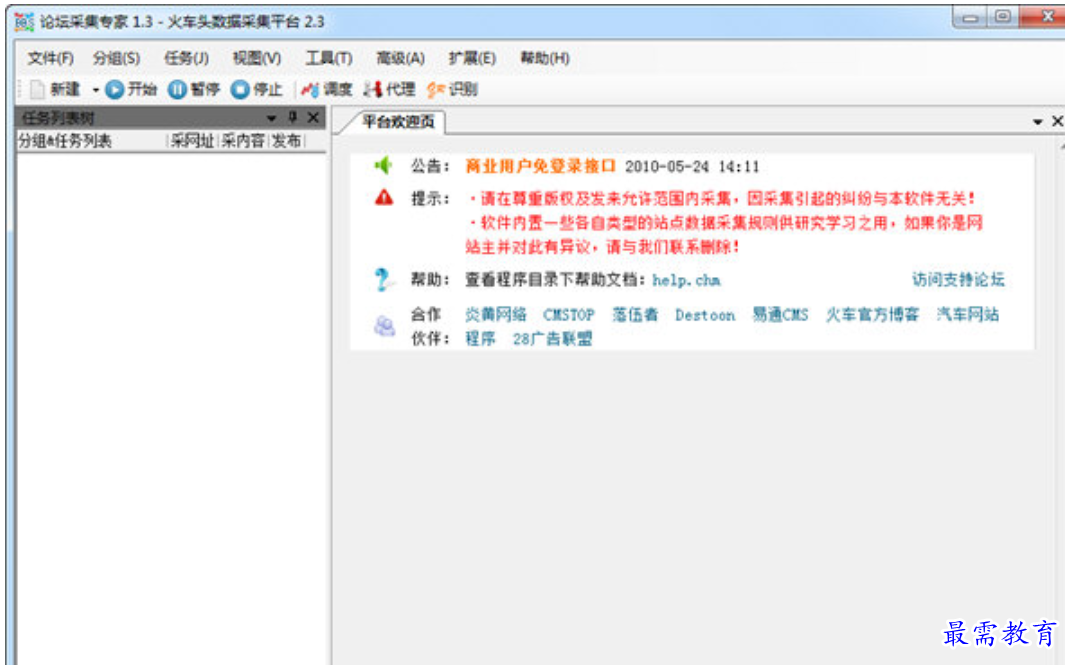Open the 工具(T) menu
The width and height of the screenshot is (1065, 665).
coord(329,58)
